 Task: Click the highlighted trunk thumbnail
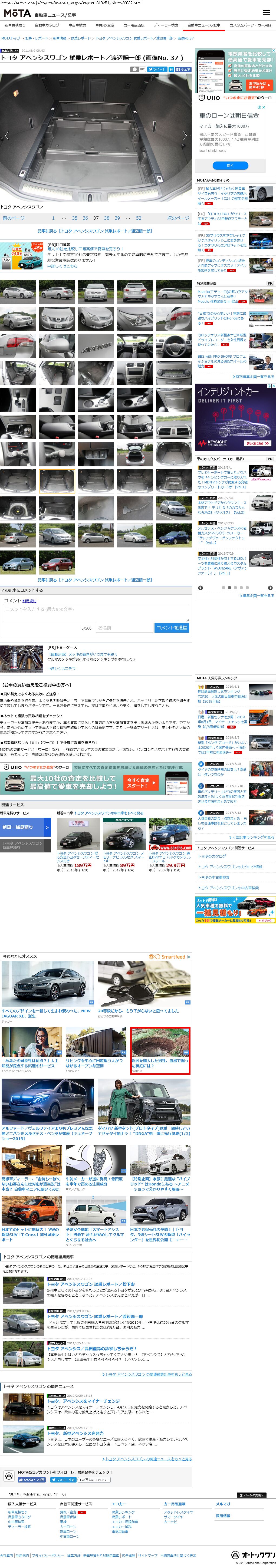tap(57, 481)
